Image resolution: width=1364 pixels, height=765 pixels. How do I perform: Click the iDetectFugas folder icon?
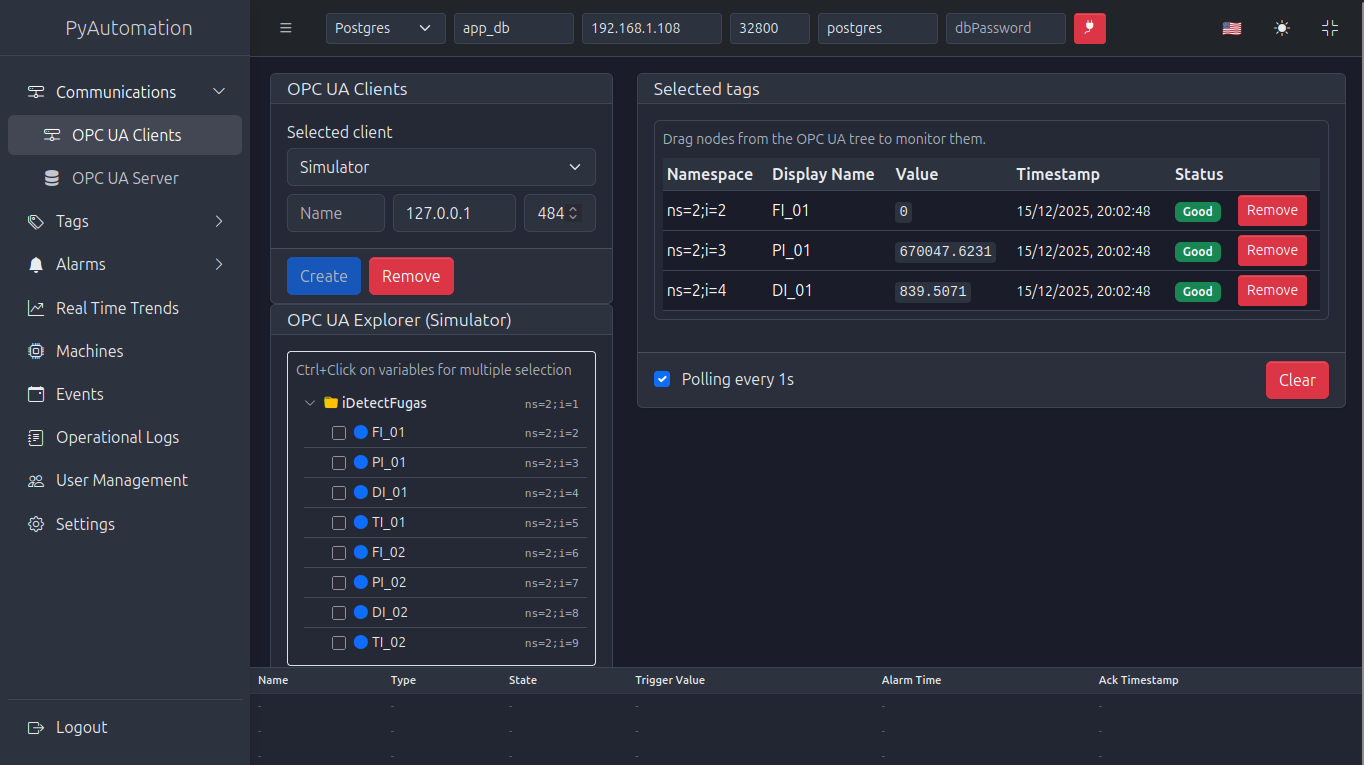tap(331, 403)
